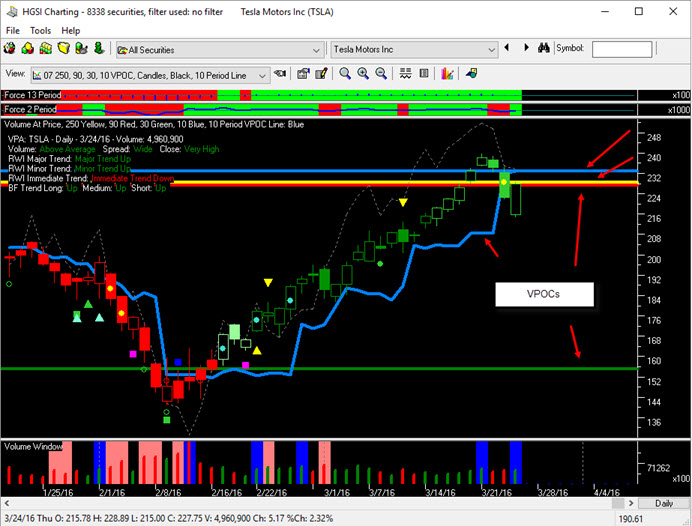
Task: Go to next security with right arrow
Action: (526, 47)
